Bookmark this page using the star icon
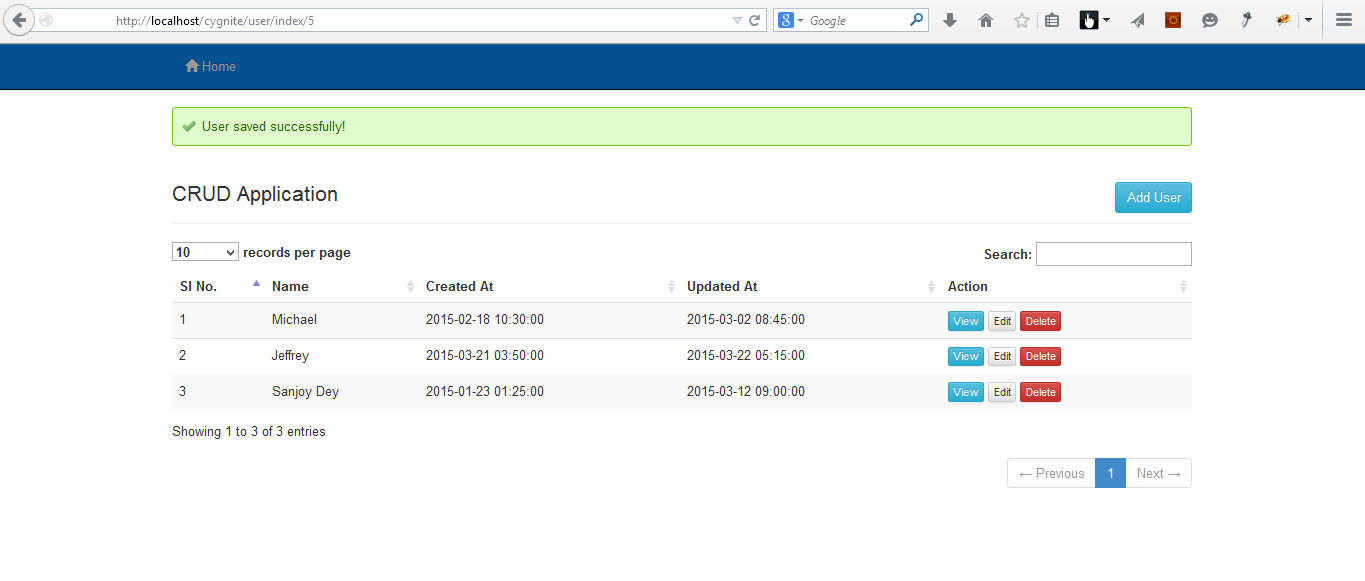This screenshot has width=1365, height=581. click(1021, 19)
